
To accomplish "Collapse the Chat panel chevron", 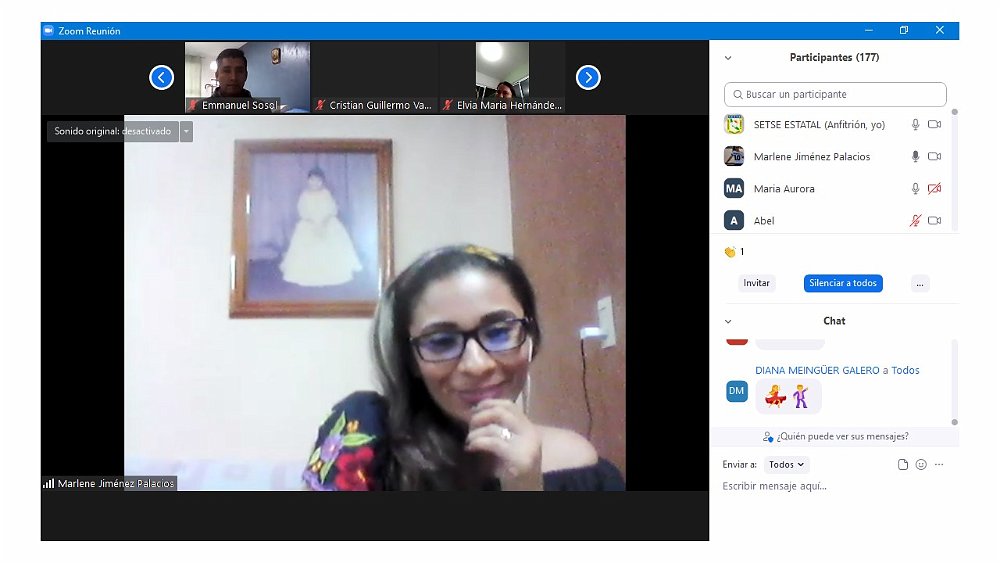I will coord(728,321).
